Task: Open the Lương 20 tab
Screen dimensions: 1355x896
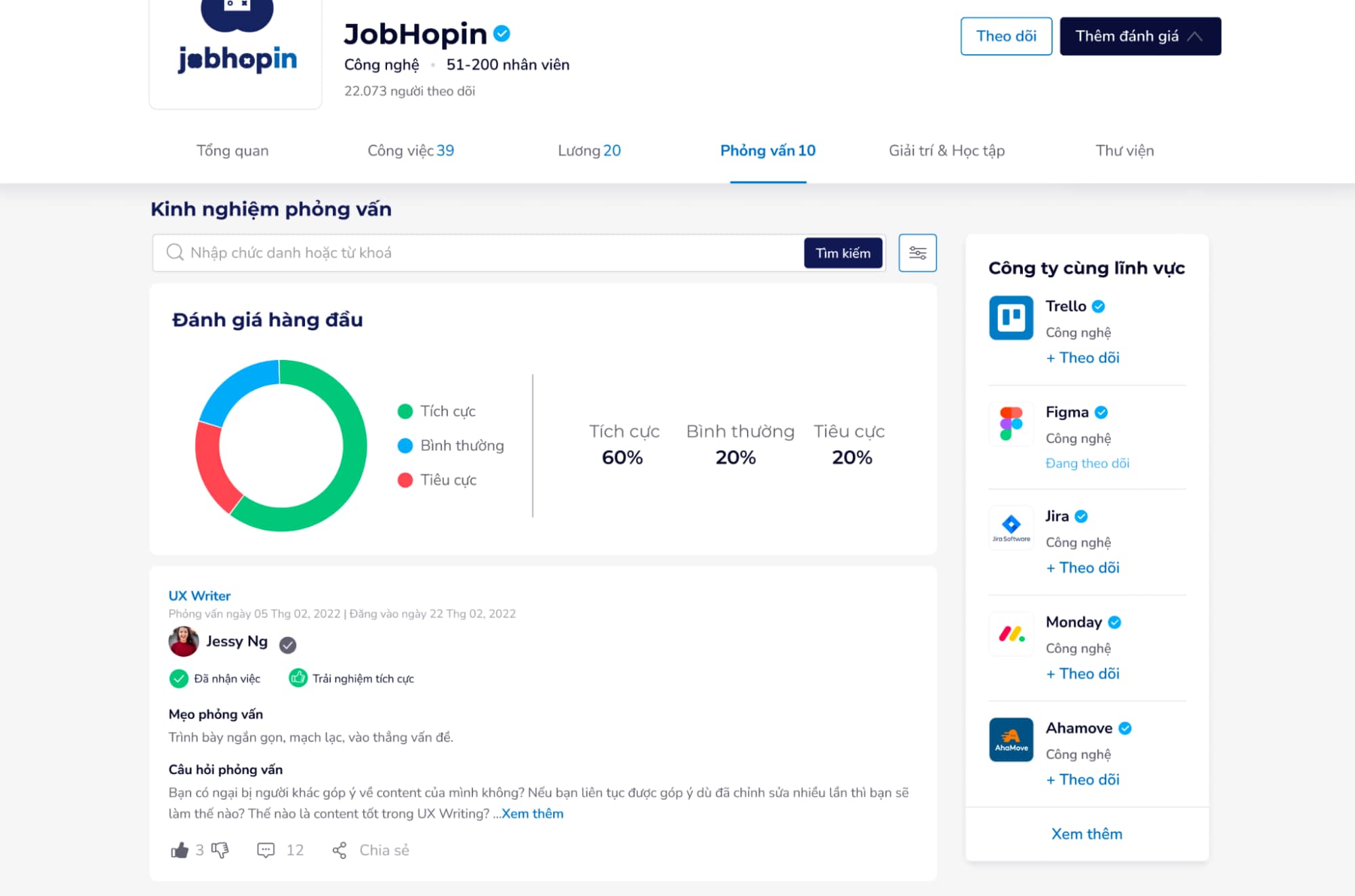Action: tap(589, 150)
